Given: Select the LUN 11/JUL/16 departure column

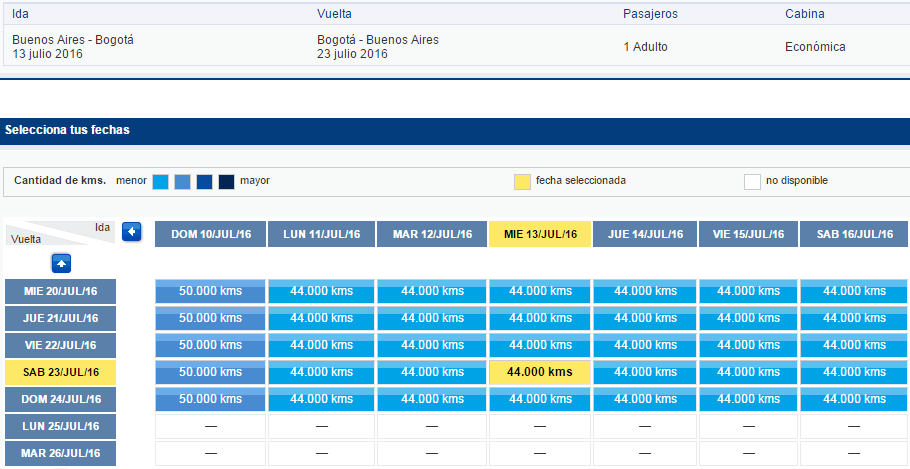Looking at the screenshot, I should 322,234.
